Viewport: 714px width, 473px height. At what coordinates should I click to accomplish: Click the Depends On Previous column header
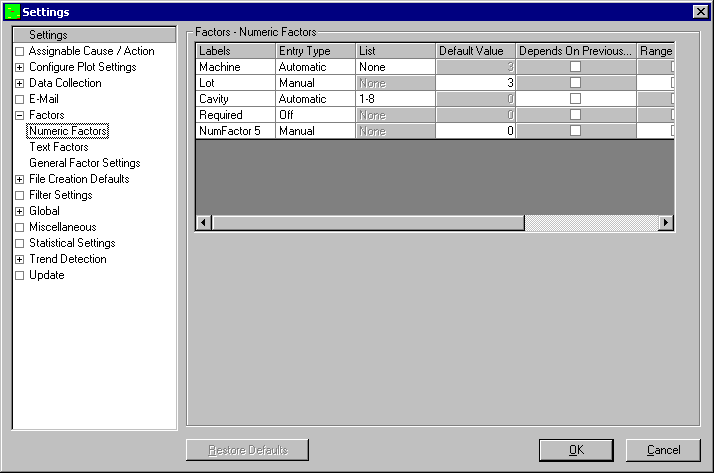tap(576, 51)
